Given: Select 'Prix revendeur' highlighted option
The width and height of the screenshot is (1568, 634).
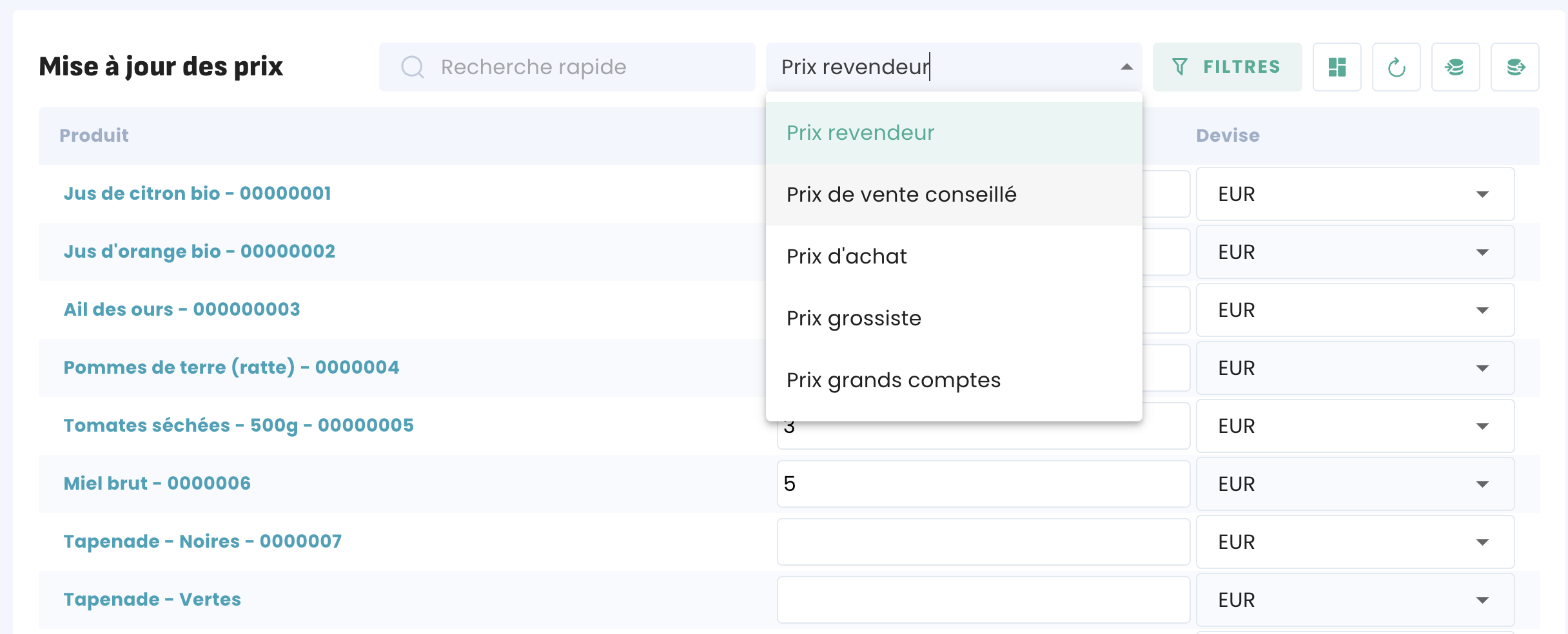Looking at the screenshot, I should (860, 133).
